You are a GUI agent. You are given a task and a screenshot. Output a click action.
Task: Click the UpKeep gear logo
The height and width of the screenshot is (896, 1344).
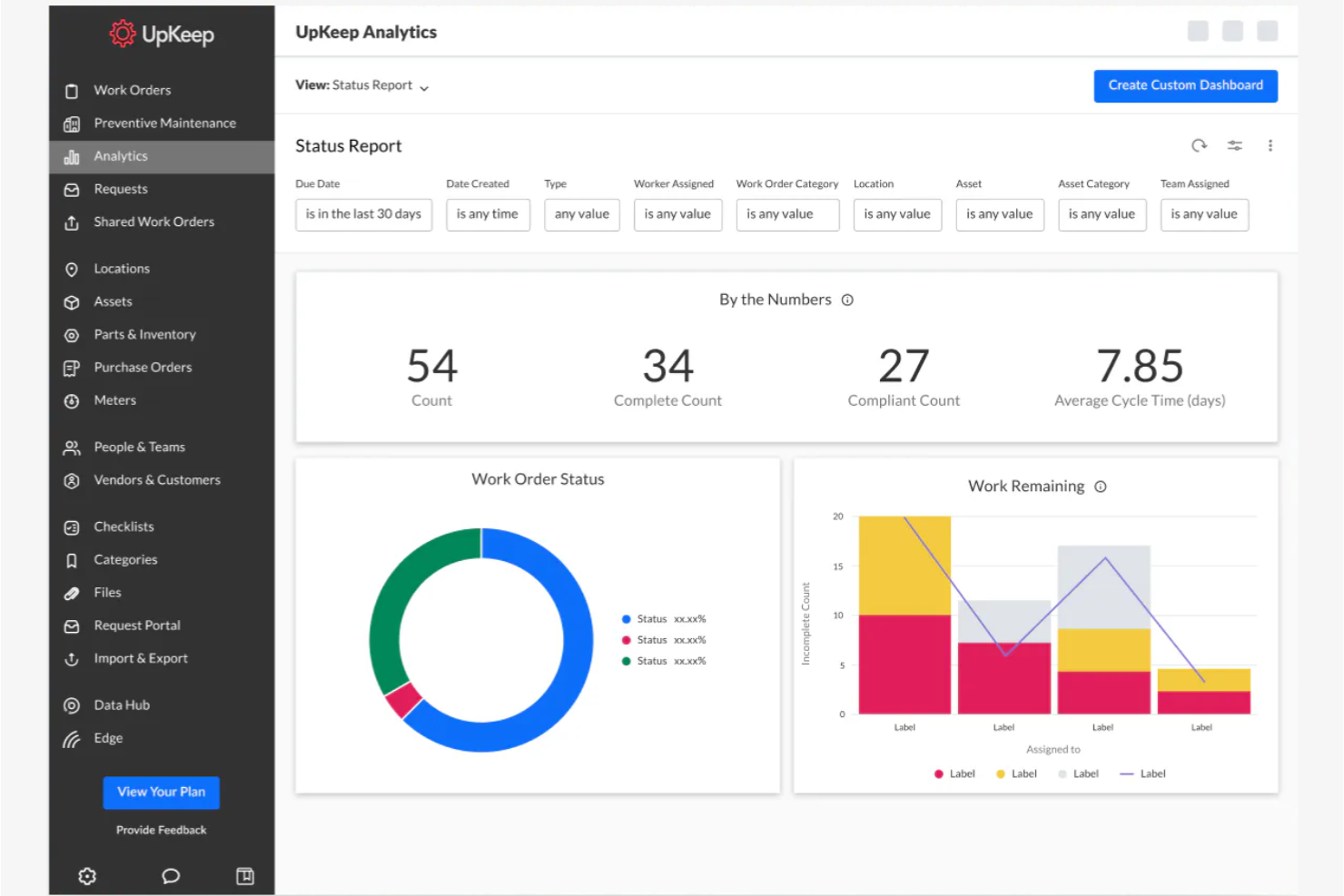pos(123,34)
